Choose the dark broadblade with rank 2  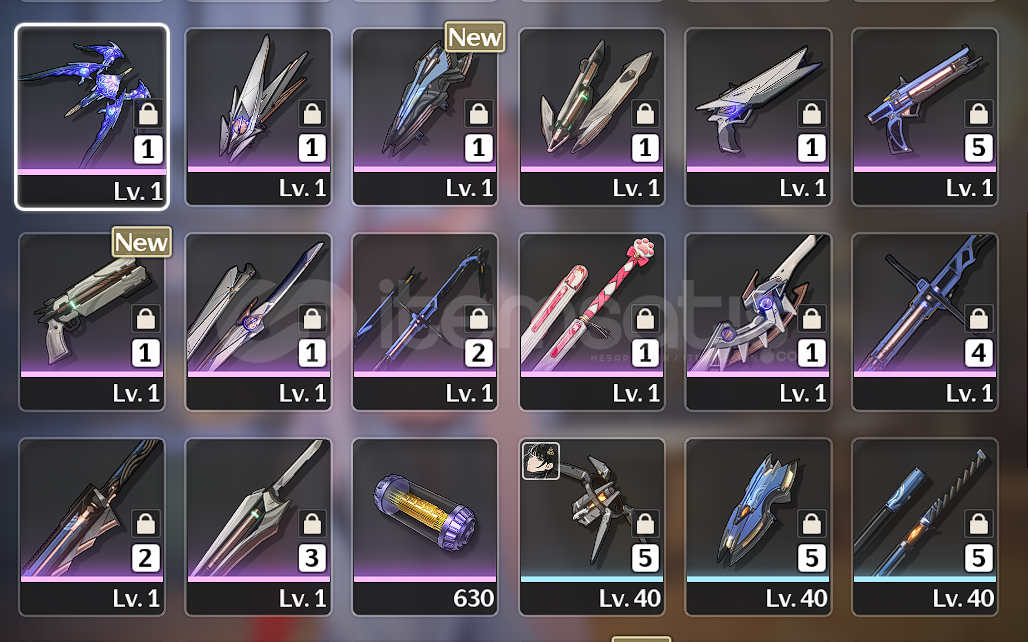92,527
